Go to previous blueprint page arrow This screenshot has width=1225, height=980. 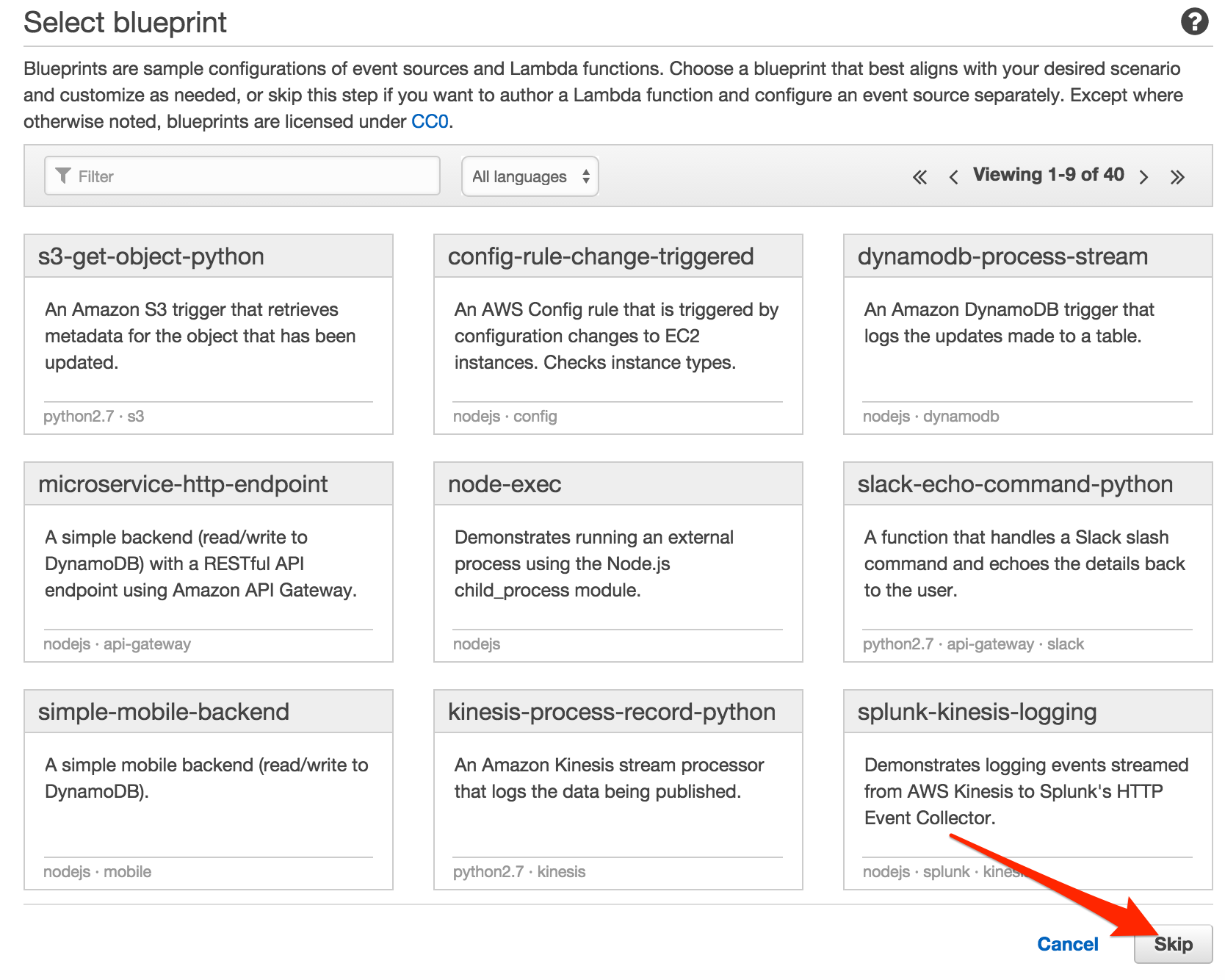click(953, 176)
